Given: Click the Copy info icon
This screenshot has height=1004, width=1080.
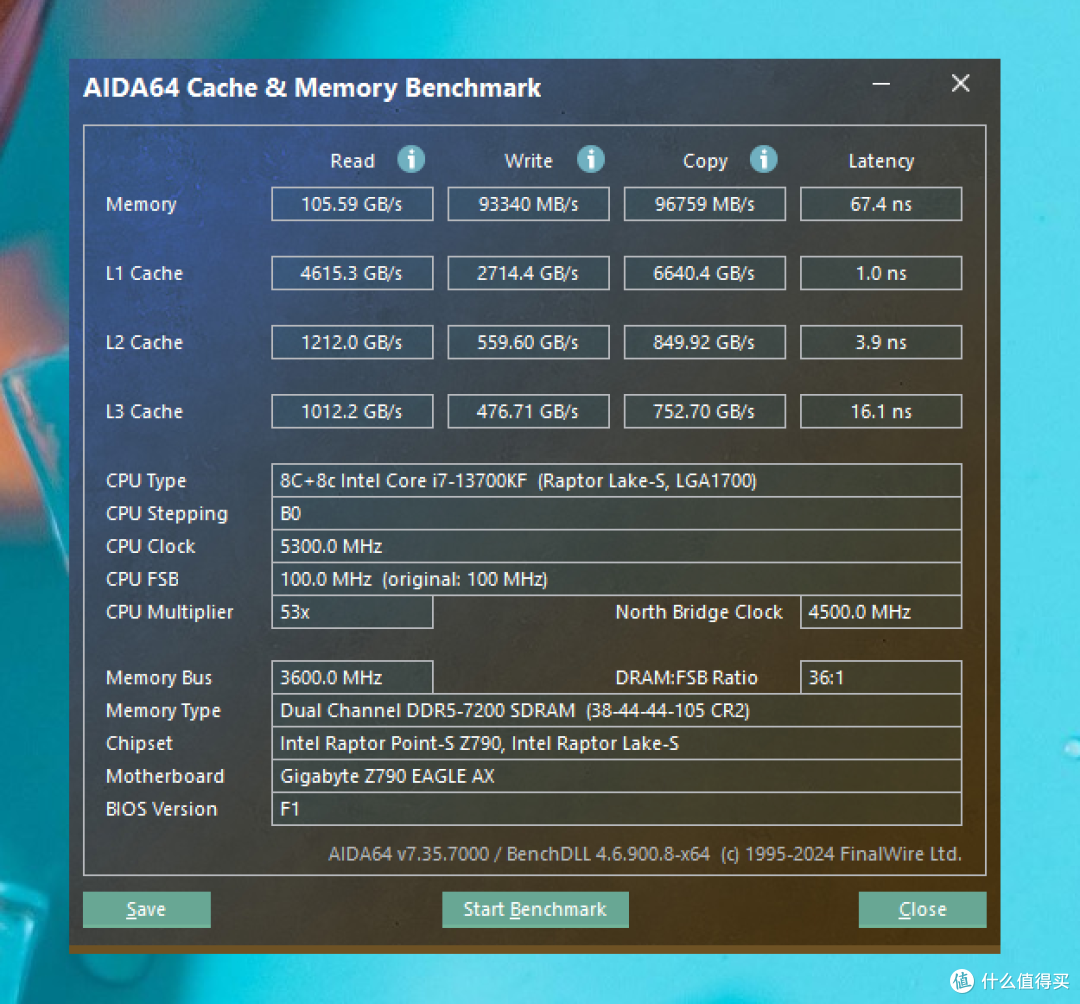Looking at the screenshot, I should [x=763, y=160].
